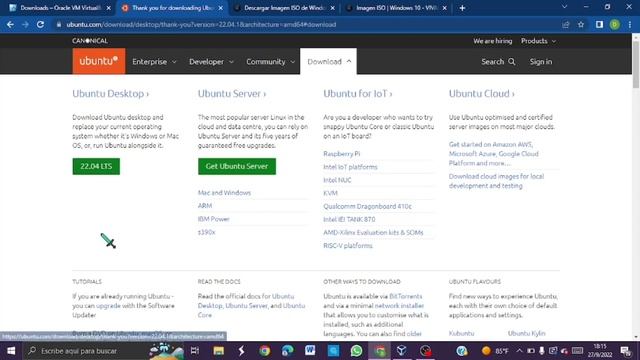Reload the Ubuntu download page
Image resolution: width=640 pixels, height=360 pixels.
[40, 24]
